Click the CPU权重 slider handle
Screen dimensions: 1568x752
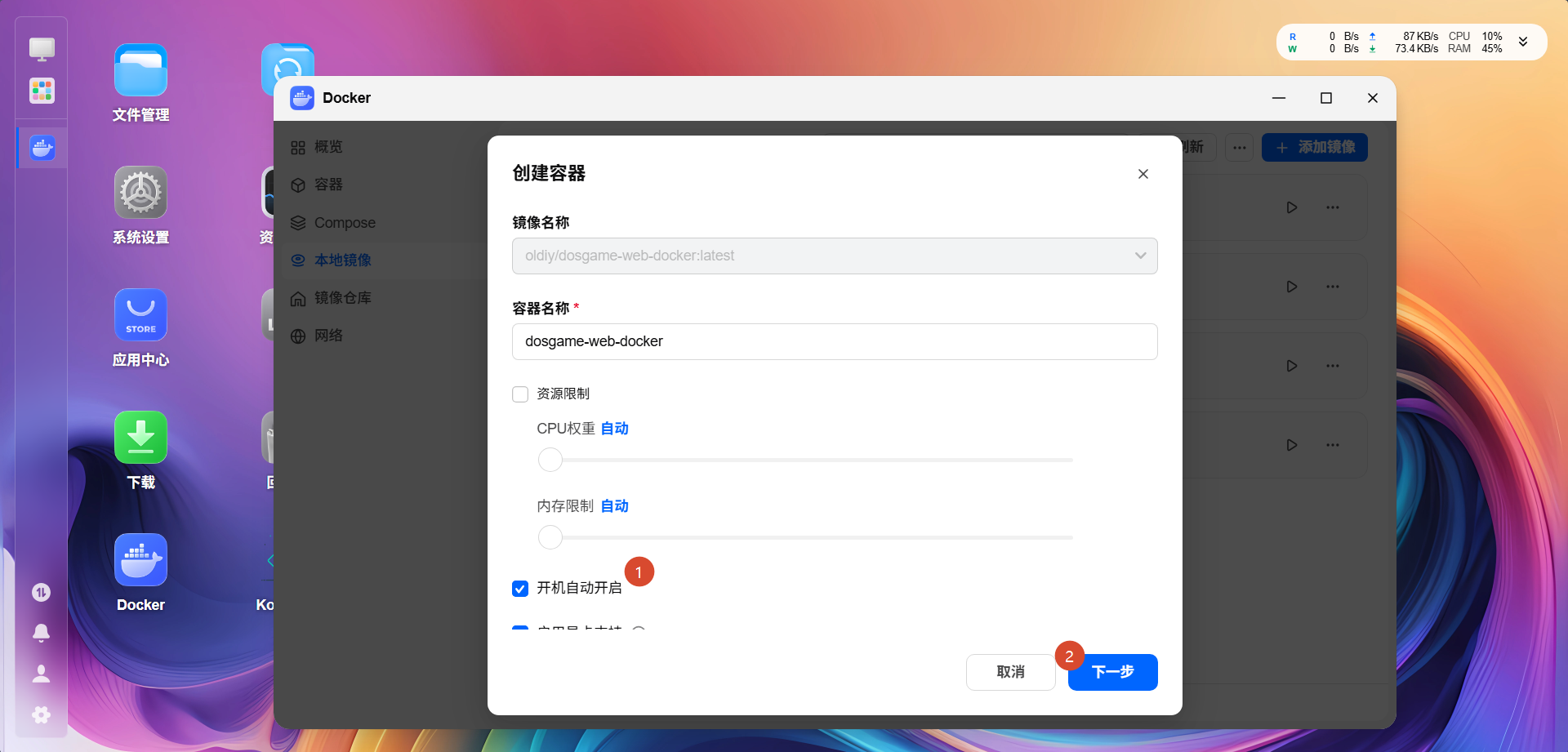pos(550,460)
